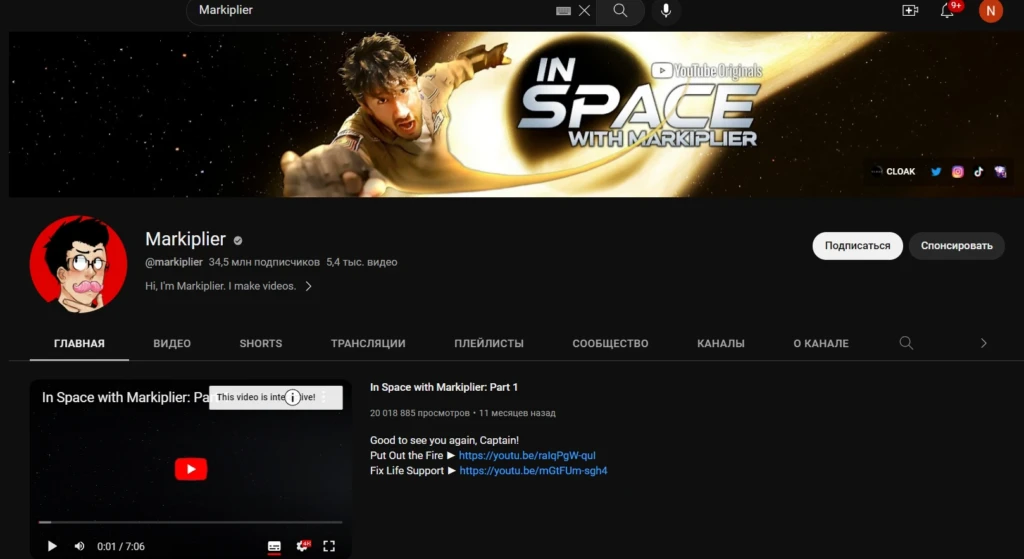
Task: Open Put Out the Fire youtu.be link
Action: [x=527, y=455]
